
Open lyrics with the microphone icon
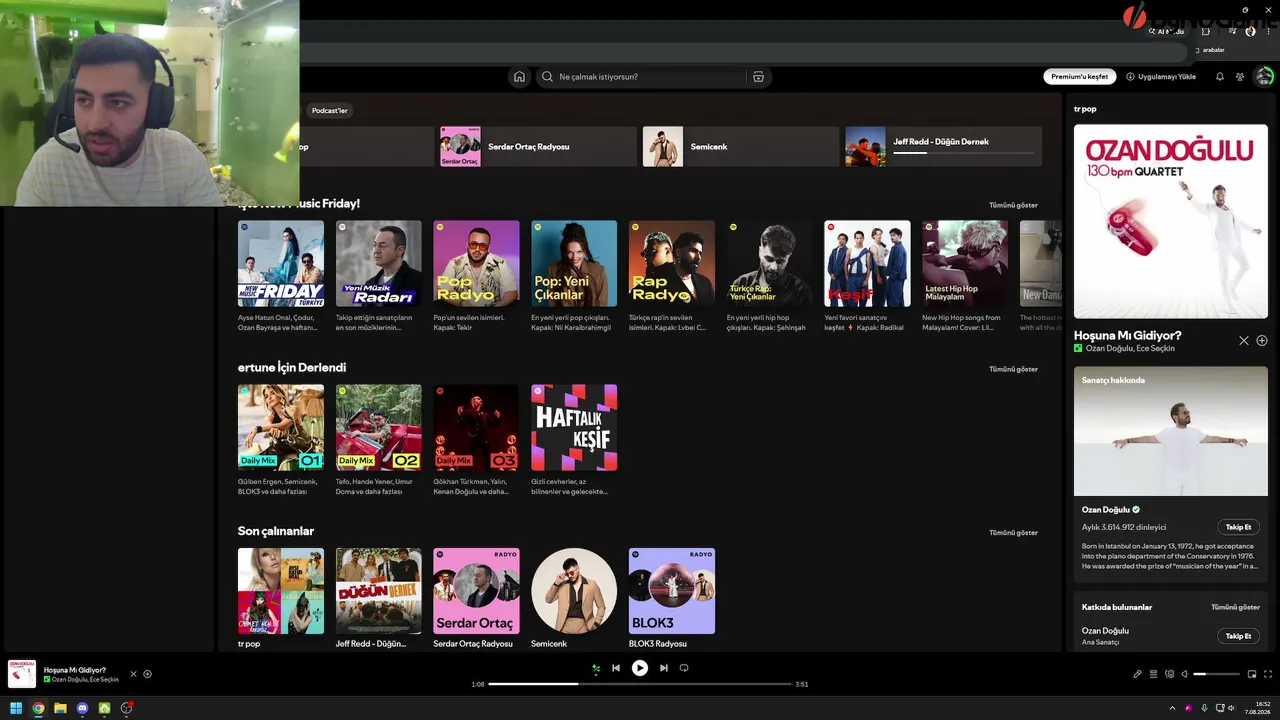[1137, 674]
